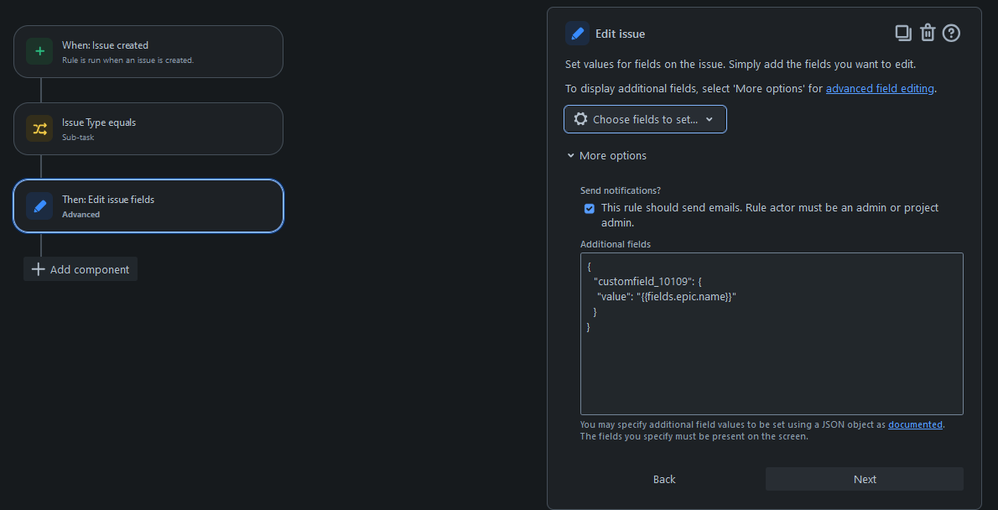998x510 pixels.
Task: Delete component using trash icon
Action: (927, 33)
